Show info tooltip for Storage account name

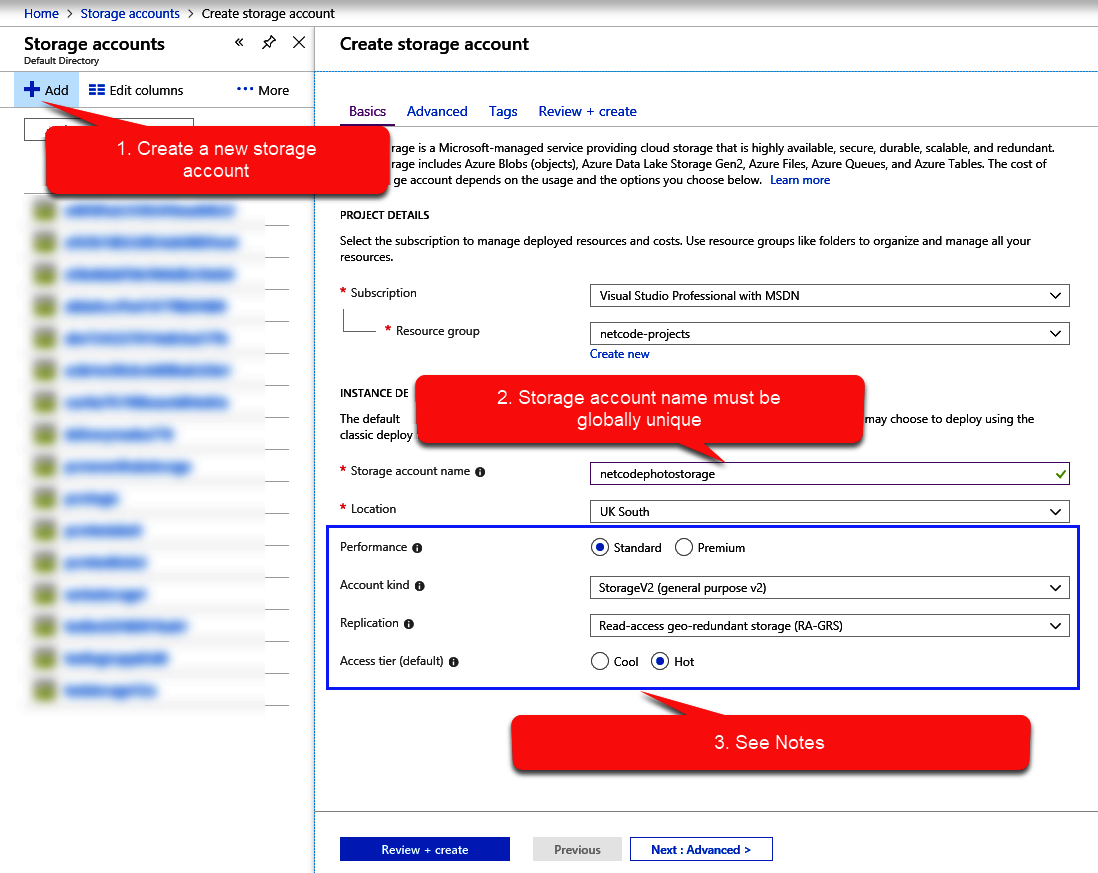coord(480,472)
